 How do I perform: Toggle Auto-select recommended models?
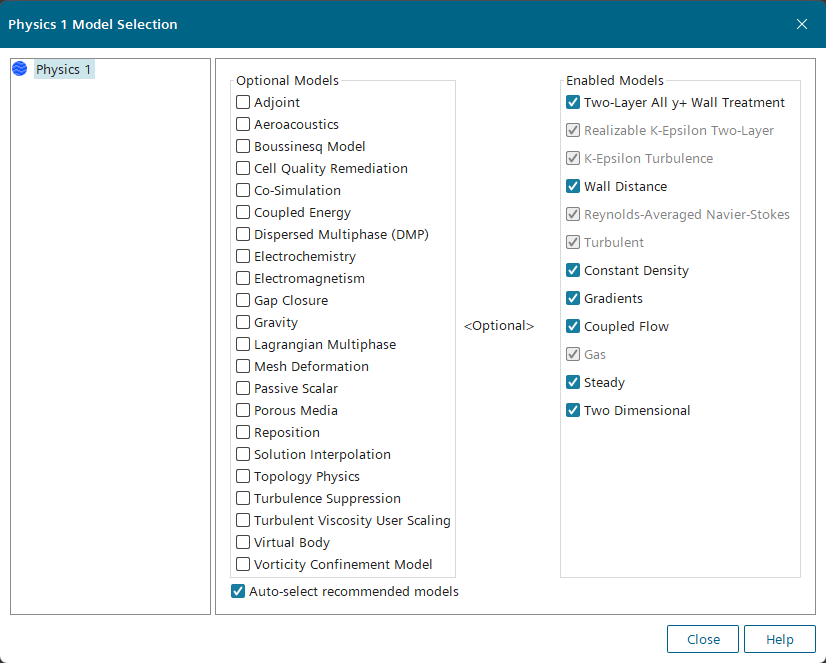[238, 591]
